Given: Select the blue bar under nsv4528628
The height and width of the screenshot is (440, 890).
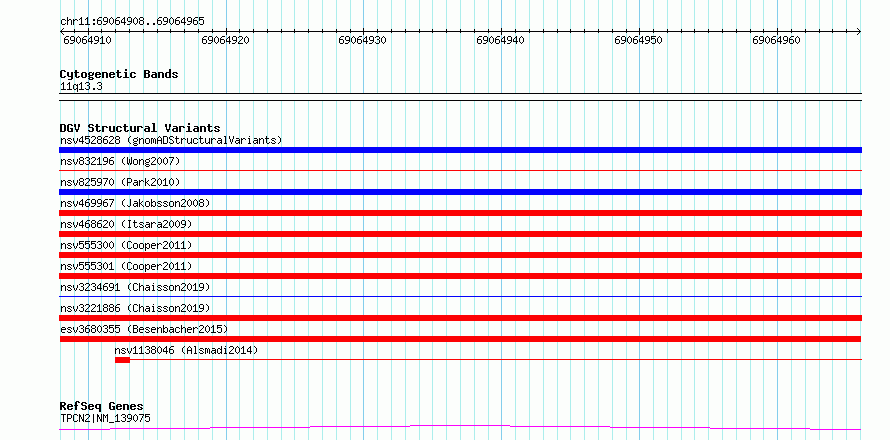Looking at the screenshot, I should (x=460, y=150).
